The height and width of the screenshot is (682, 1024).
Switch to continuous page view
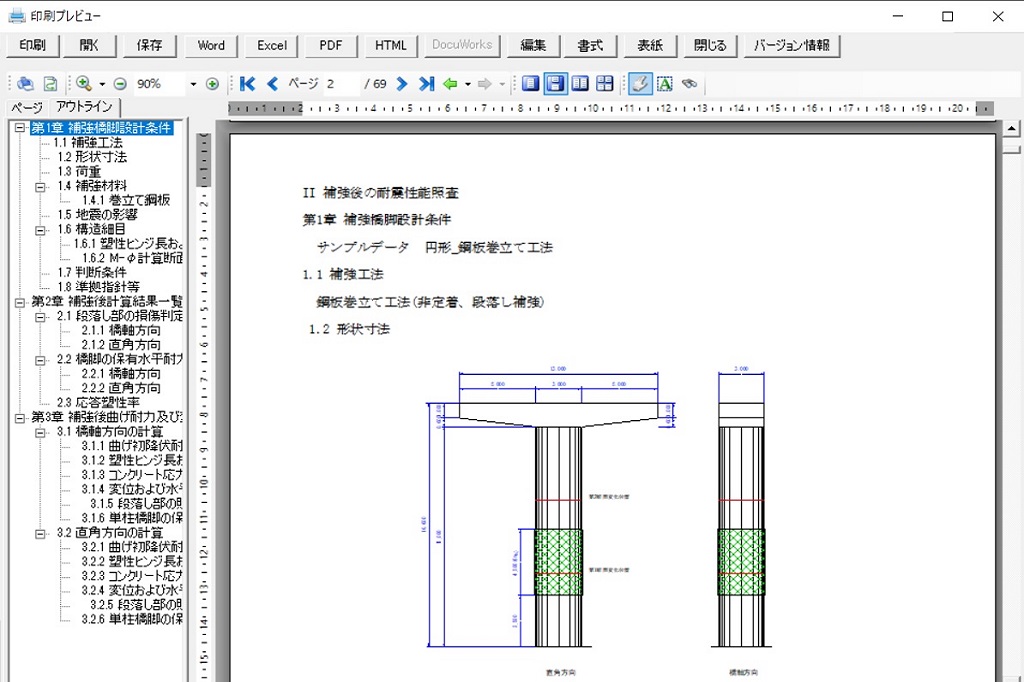click(555, 84)
